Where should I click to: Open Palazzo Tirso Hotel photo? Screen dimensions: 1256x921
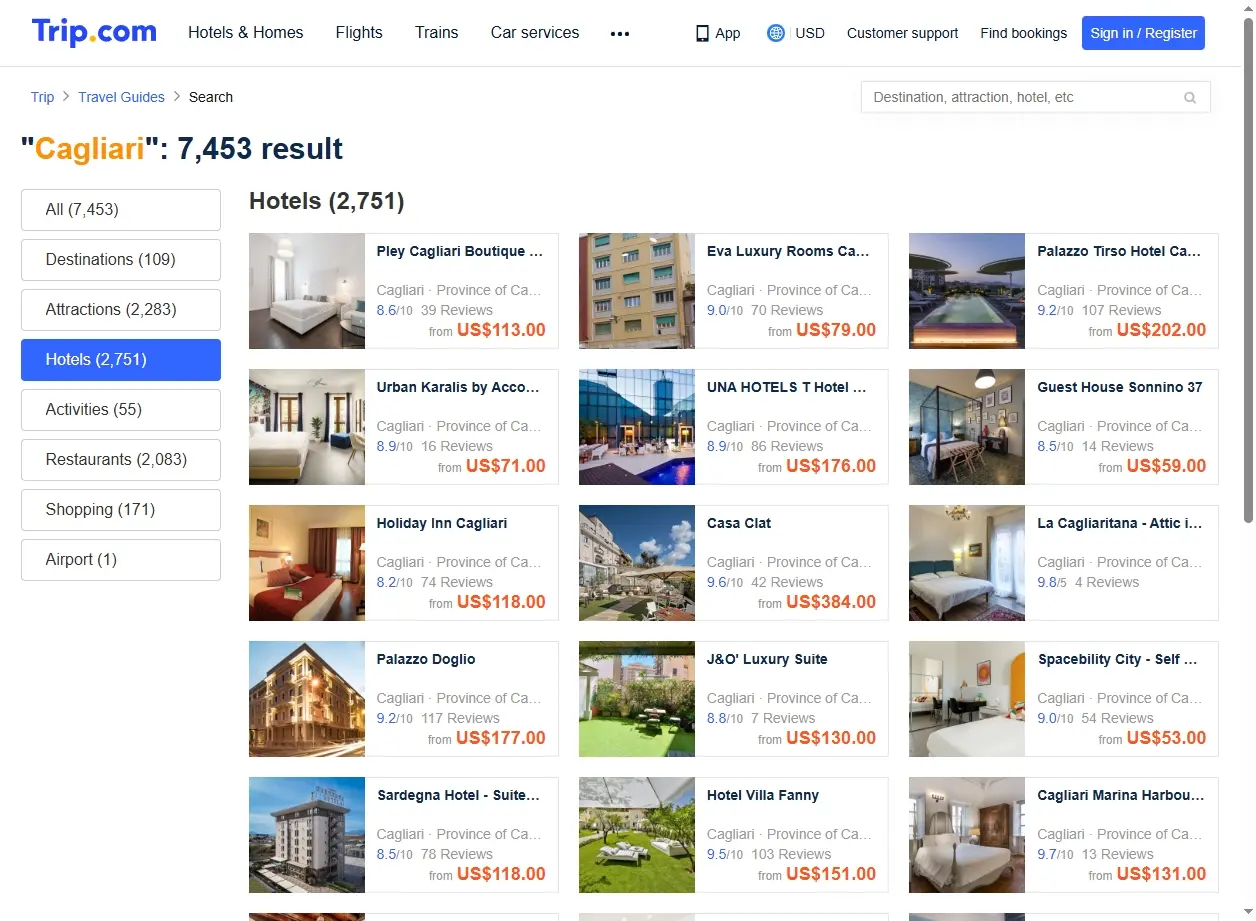point(967,291)
